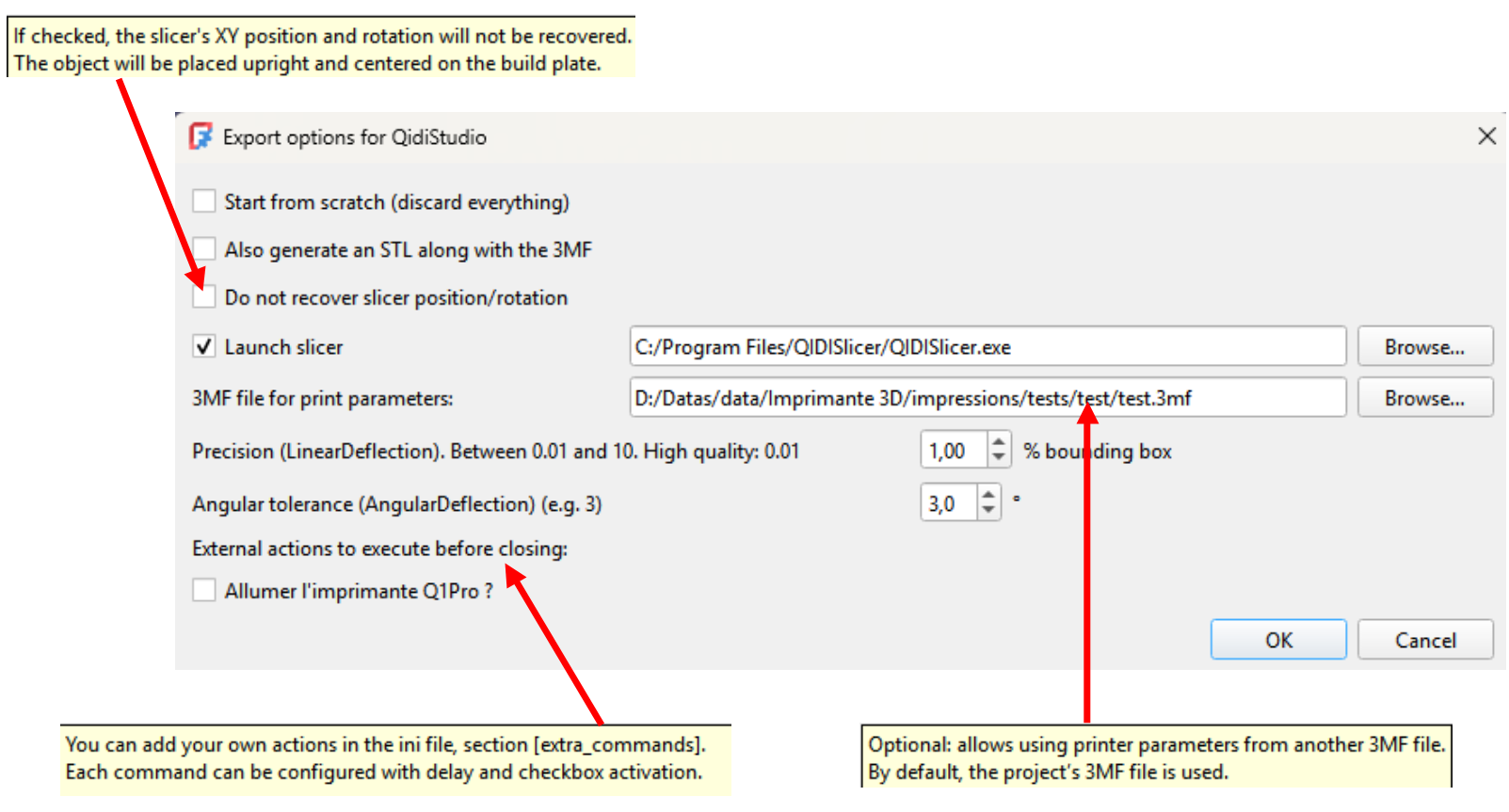Decrease the Precision LinearDeflection value
Image resolution: width=1509 pixels, height=812 pixels.
pyautogui.click(x=999, y=459)
